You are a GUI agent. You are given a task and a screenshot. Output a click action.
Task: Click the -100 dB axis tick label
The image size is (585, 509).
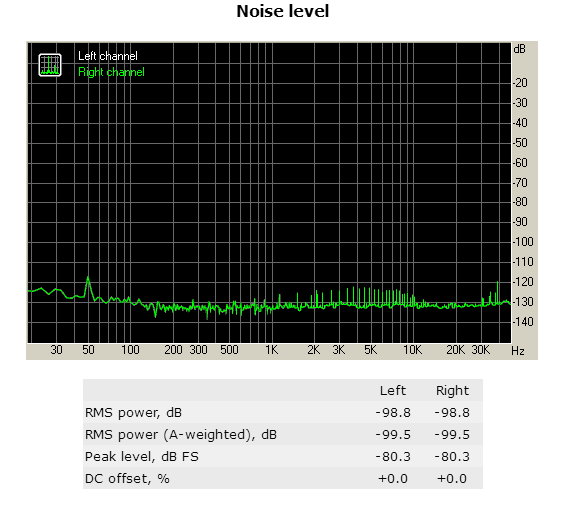pyautogui.click(x=523, y=242)
